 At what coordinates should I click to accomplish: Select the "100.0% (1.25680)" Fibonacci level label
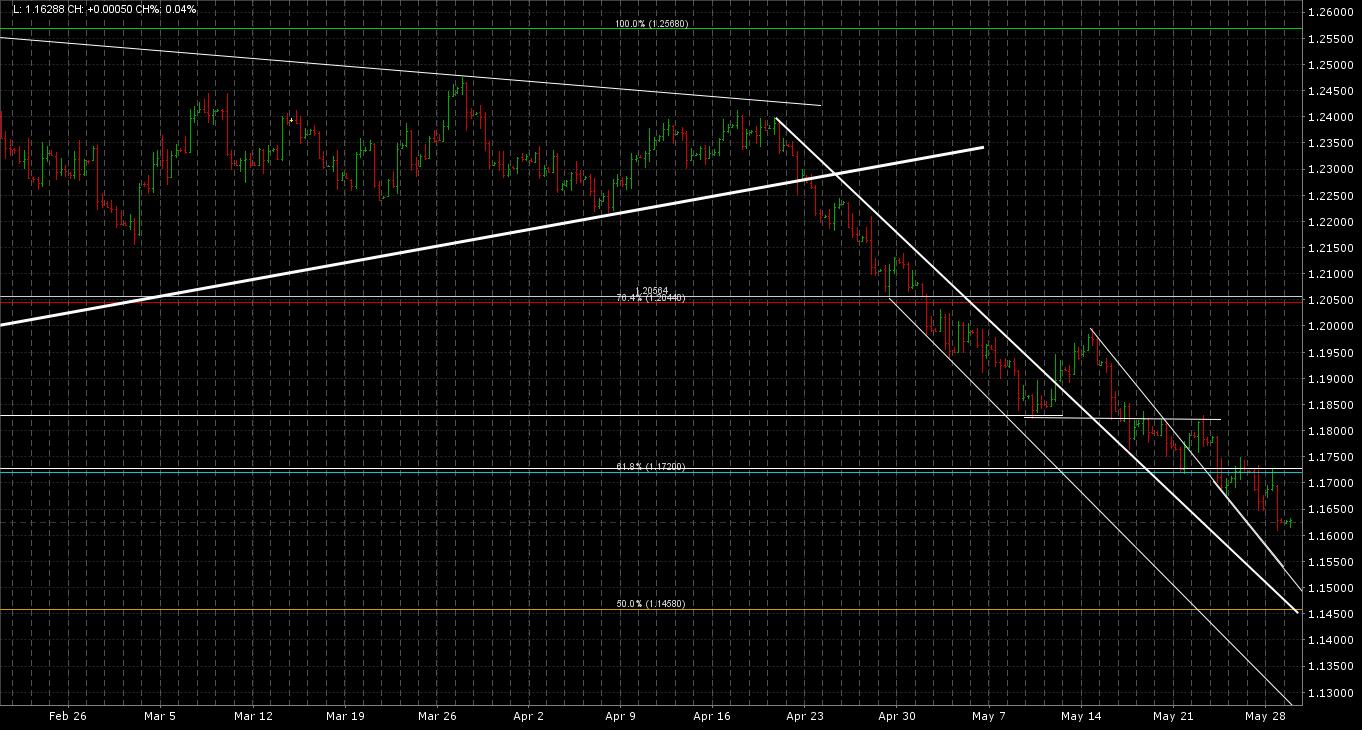coord(650,23)
